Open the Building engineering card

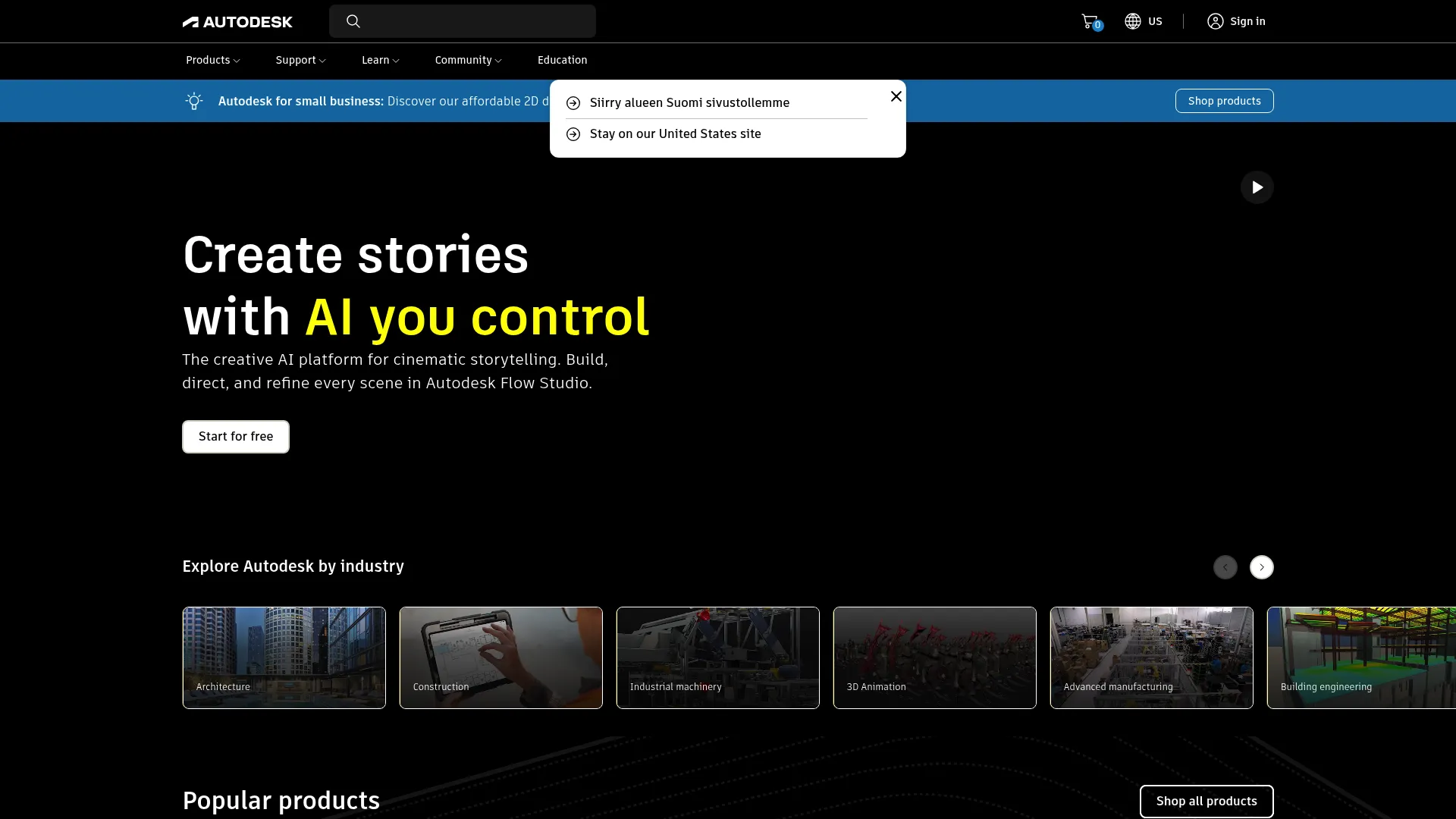coord(1361,657)
